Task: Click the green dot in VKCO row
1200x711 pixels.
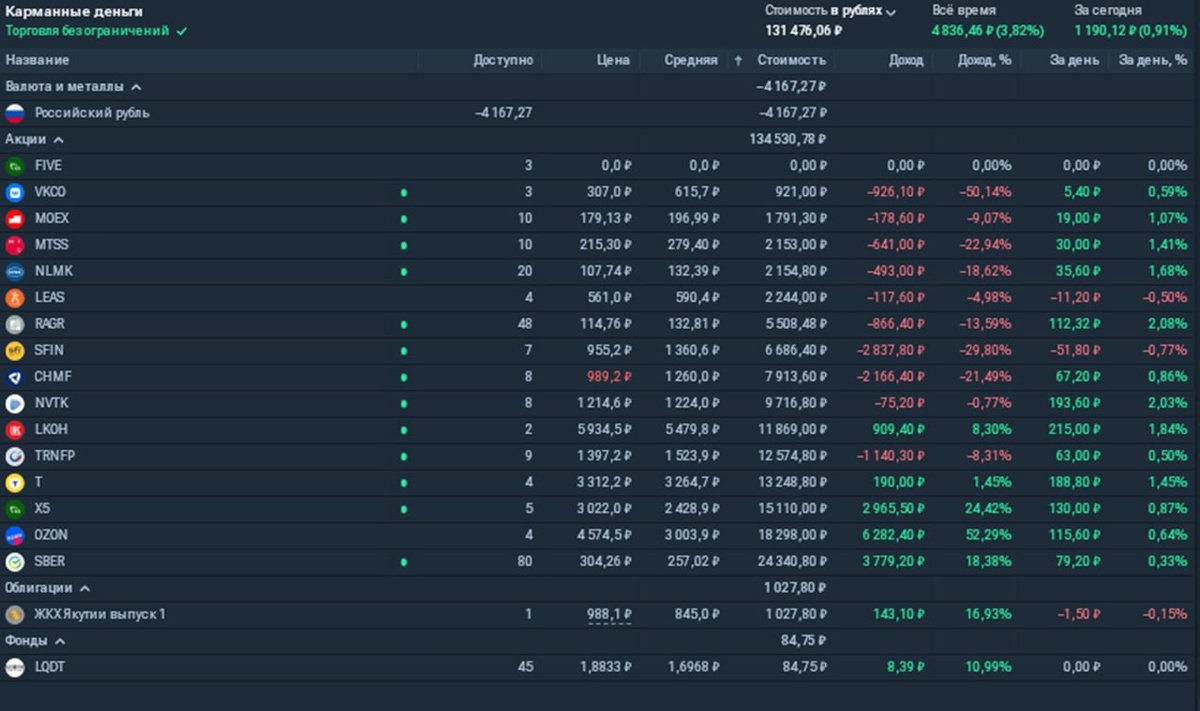Action: point(404,192)
